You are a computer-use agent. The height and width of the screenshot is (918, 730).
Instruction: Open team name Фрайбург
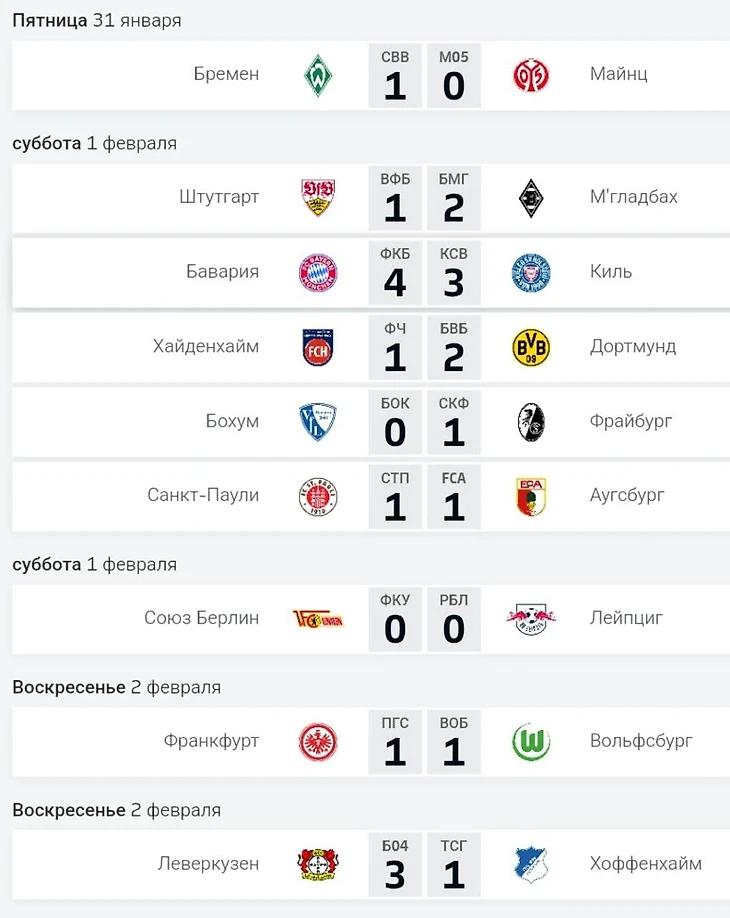(630, 421)
